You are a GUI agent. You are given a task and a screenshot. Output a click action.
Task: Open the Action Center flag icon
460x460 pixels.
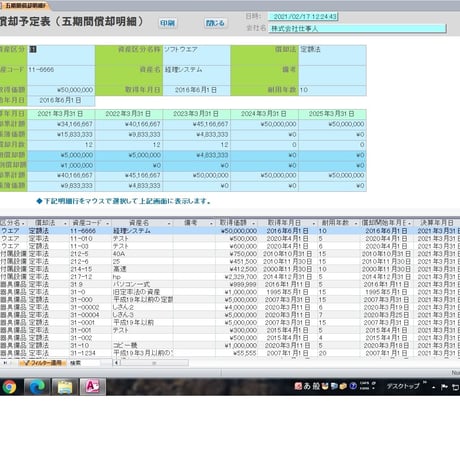click(x=444, y=387)
